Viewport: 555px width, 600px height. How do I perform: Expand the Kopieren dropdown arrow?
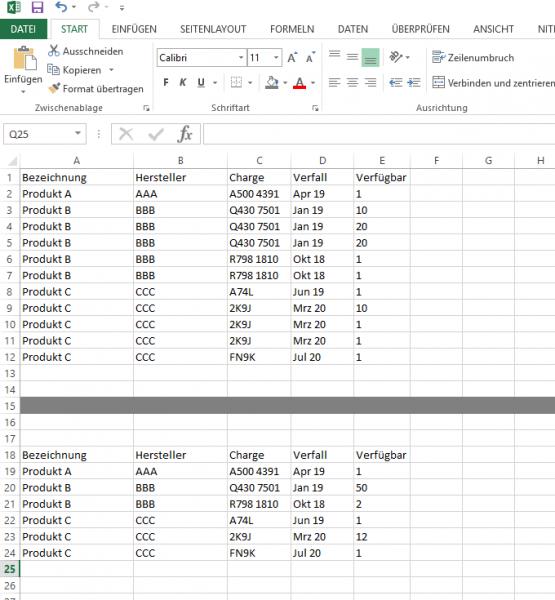pyautogui.click(x=111, y=70)
